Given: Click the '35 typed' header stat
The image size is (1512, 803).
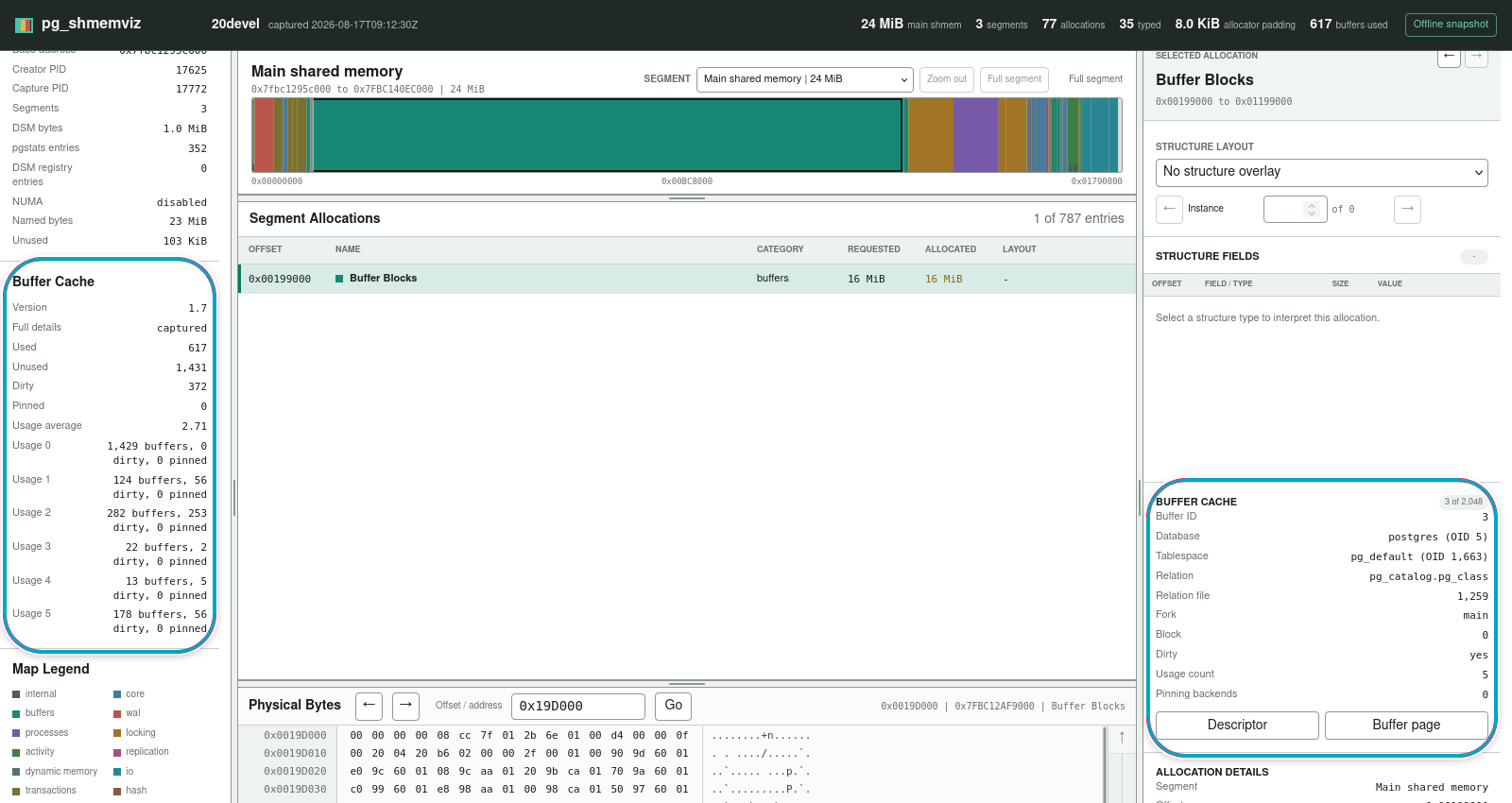Looking at the screenshot, I should pos(1140,25).
